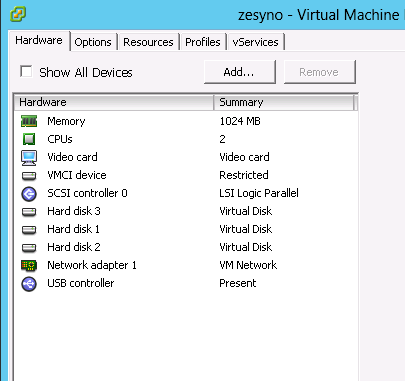Click the Hard disk 3 drive icon
Screen dimensions: 405x381
[29, 212]
